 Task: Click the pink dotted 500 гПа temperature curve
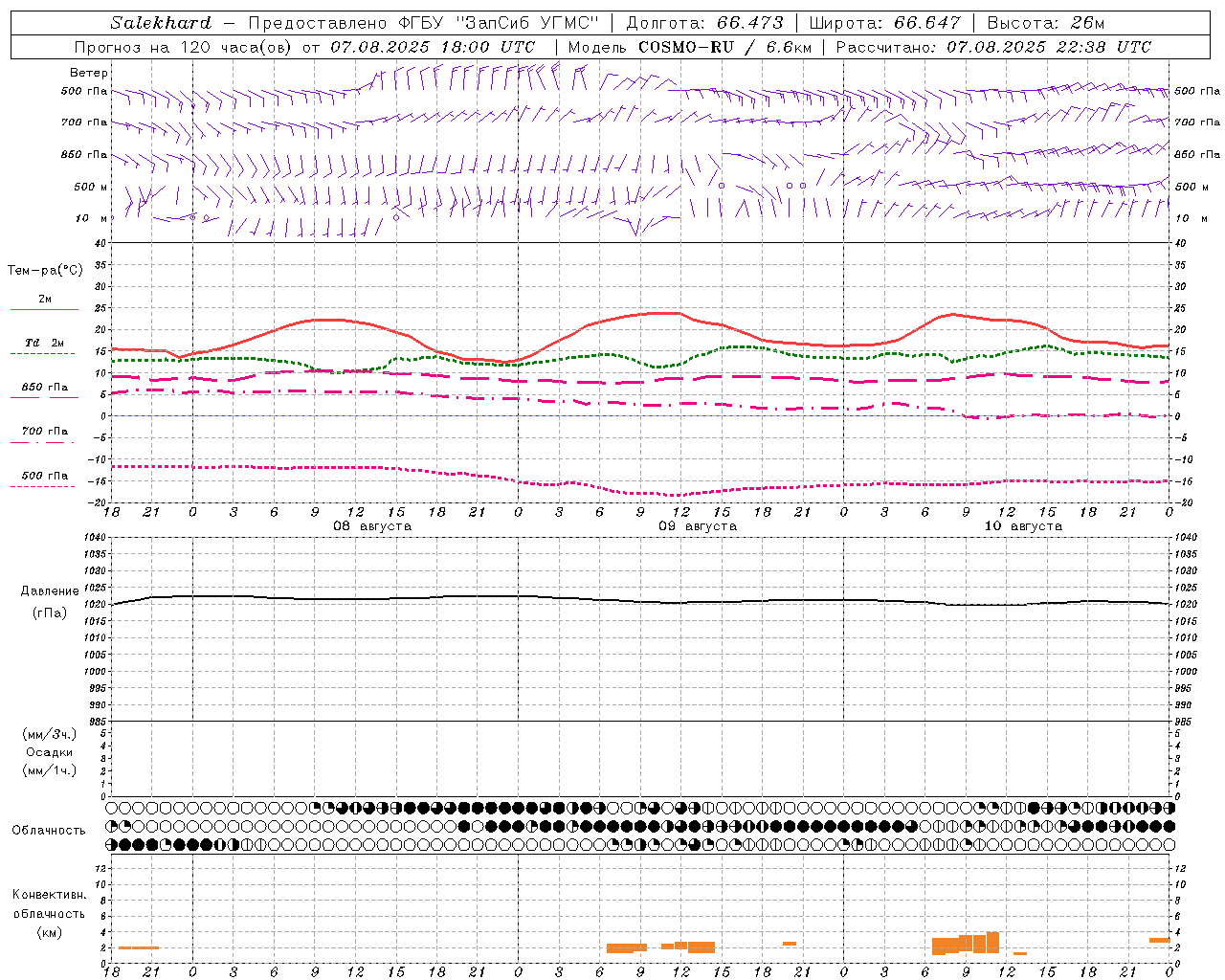click(x=641, y=492)
